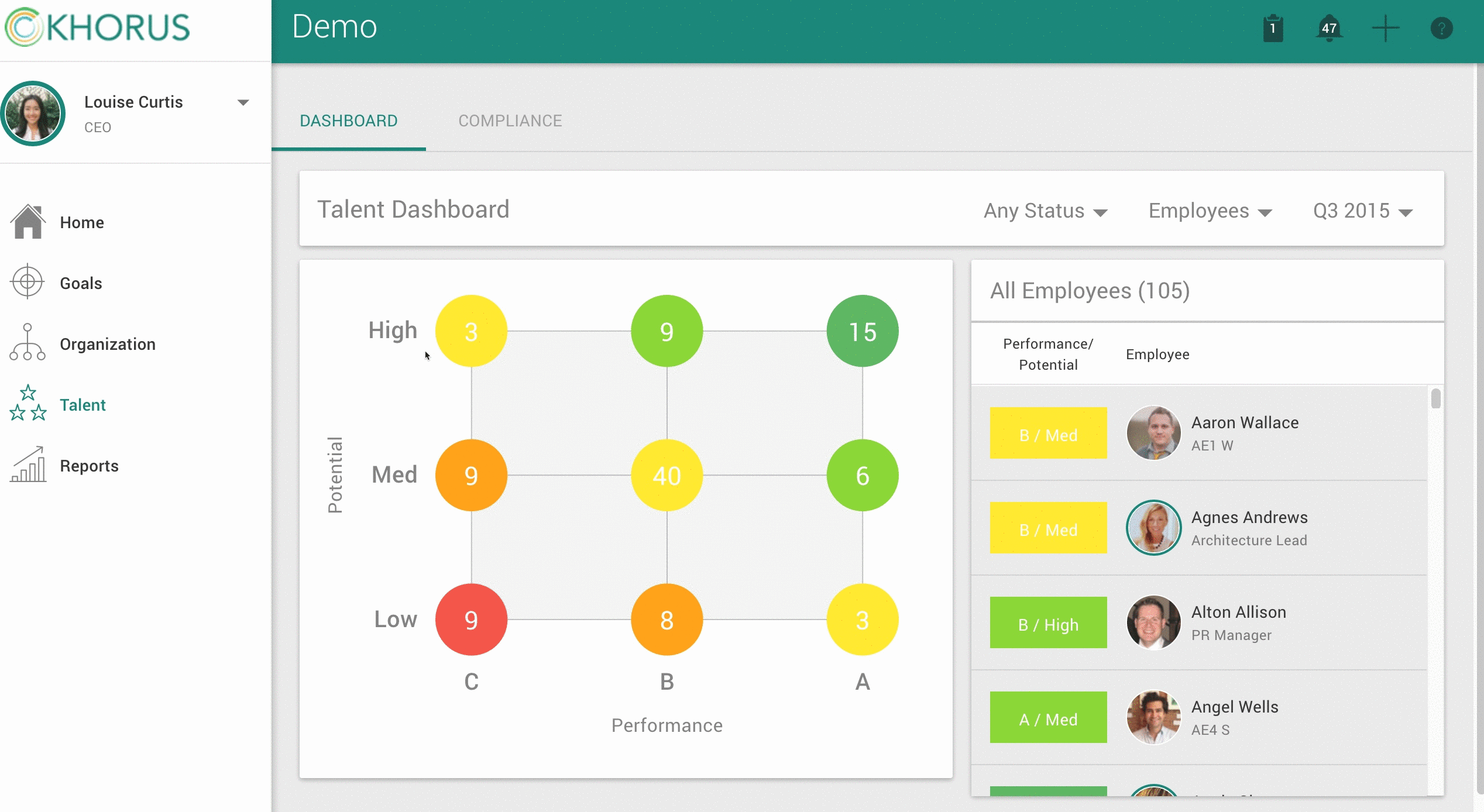Open Organization in the sidebar
1484x812 pixels.
pyautogui.click(x=108, y=344)
